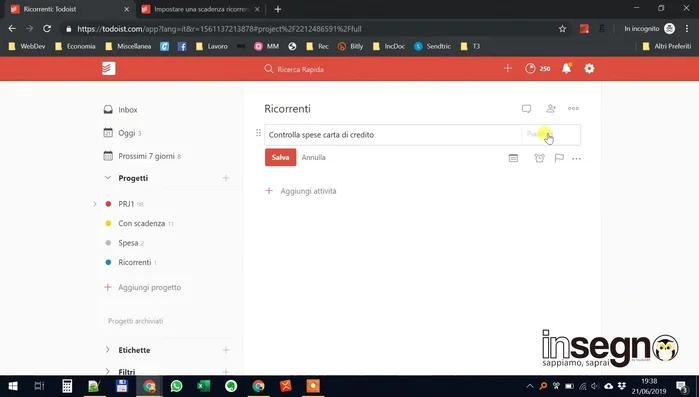The width and height of the screenshot is (699, 397).
Task: Click the Prossimi 7 giorni calendar icon
Action: point(108,156)
